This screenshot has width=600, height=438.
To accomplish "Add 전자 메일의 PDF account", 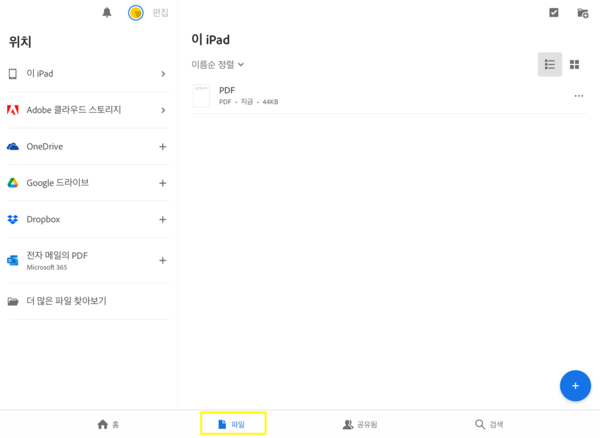I will point(163,260).
